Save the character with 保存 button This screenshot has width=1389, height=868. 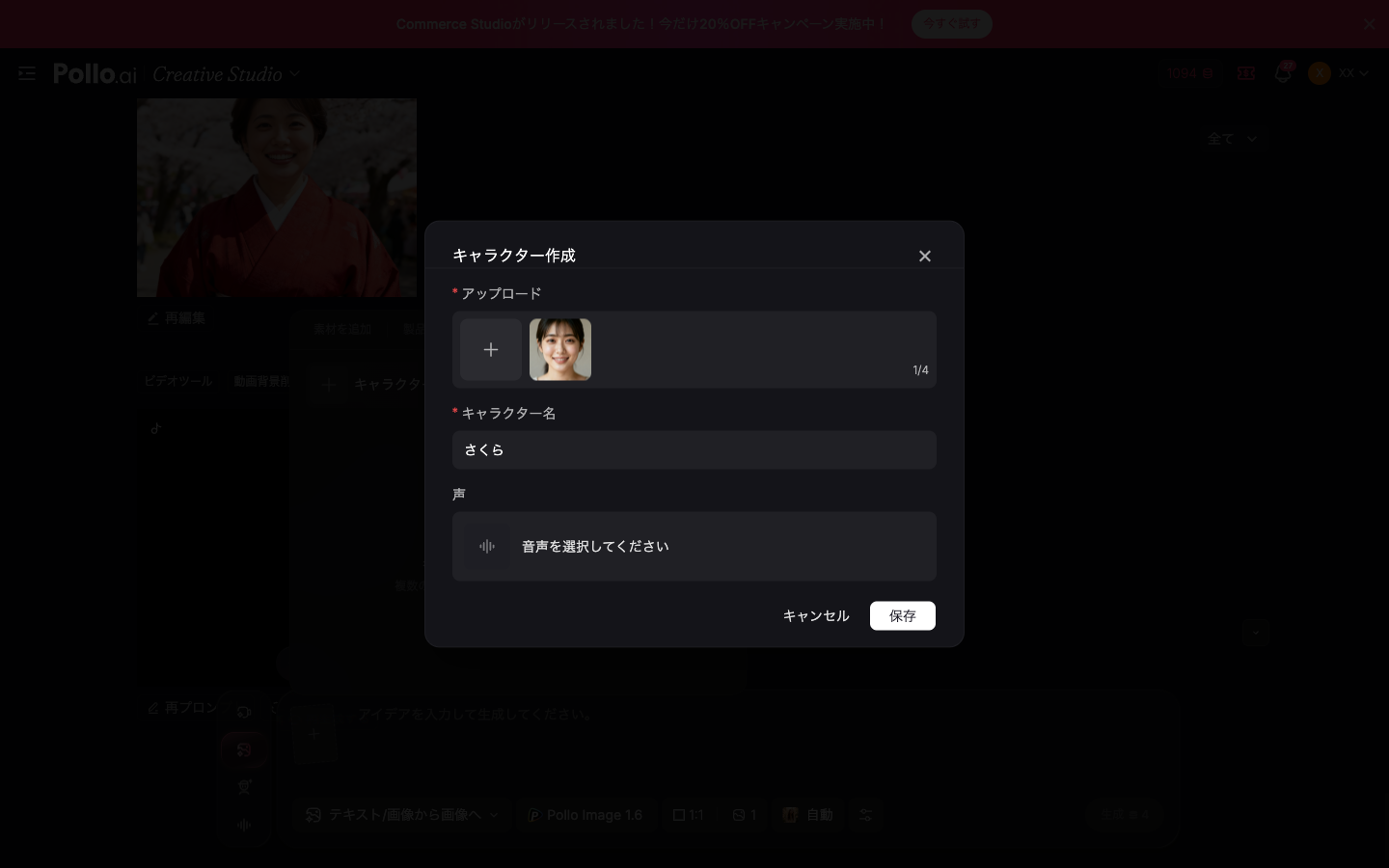click(x=903, y=616)
